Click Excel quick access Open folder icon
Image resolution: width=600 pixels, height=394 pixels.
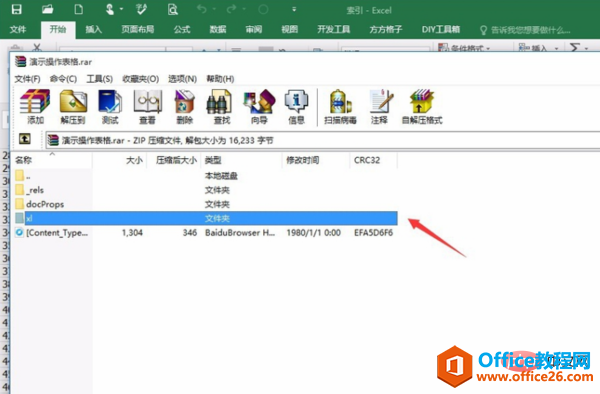coord(47,9)
